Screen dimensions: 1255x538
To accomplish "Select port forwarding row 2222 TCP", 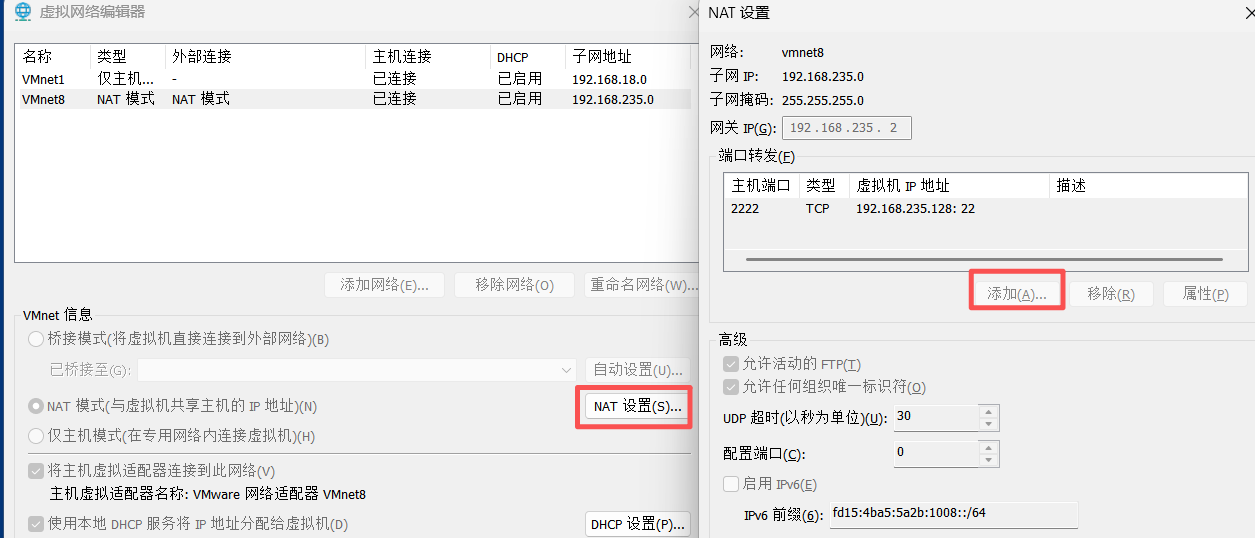I will [985, 209].
